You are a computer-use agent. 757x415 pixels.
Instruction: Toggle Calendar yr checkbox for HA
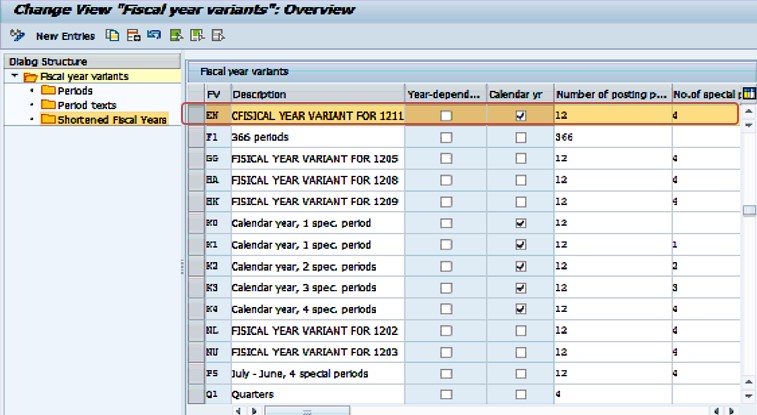(520, 180)
